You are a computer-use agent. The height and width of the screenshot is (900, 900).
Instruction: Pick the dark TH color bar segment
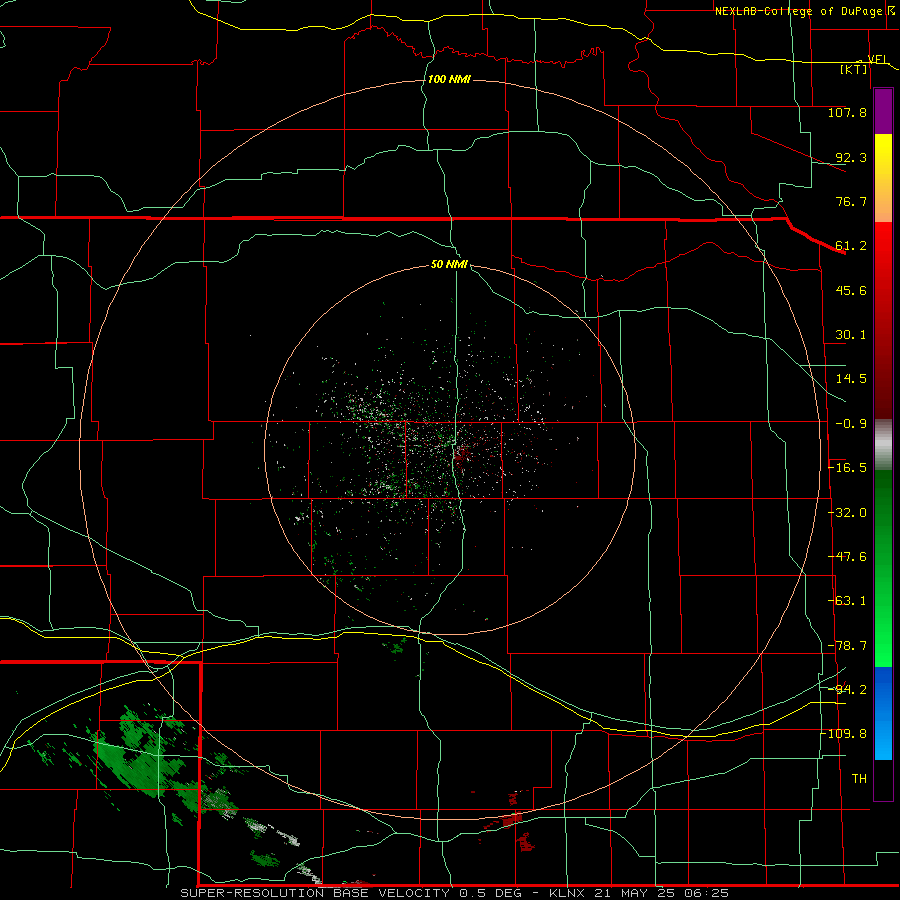point(883,779)
